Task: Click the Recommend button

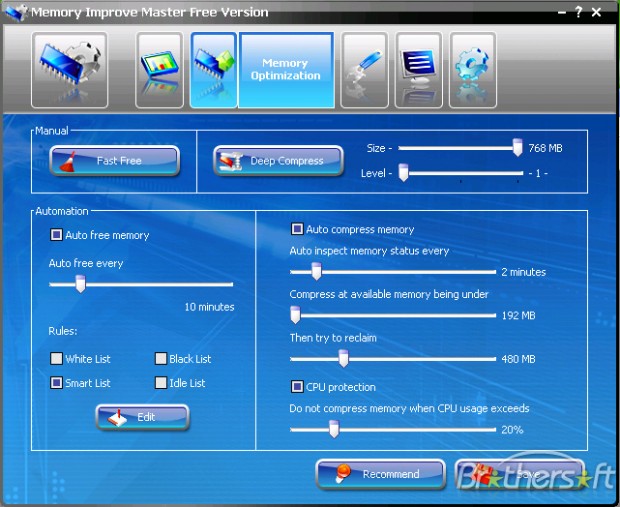Action: point(381,474)
